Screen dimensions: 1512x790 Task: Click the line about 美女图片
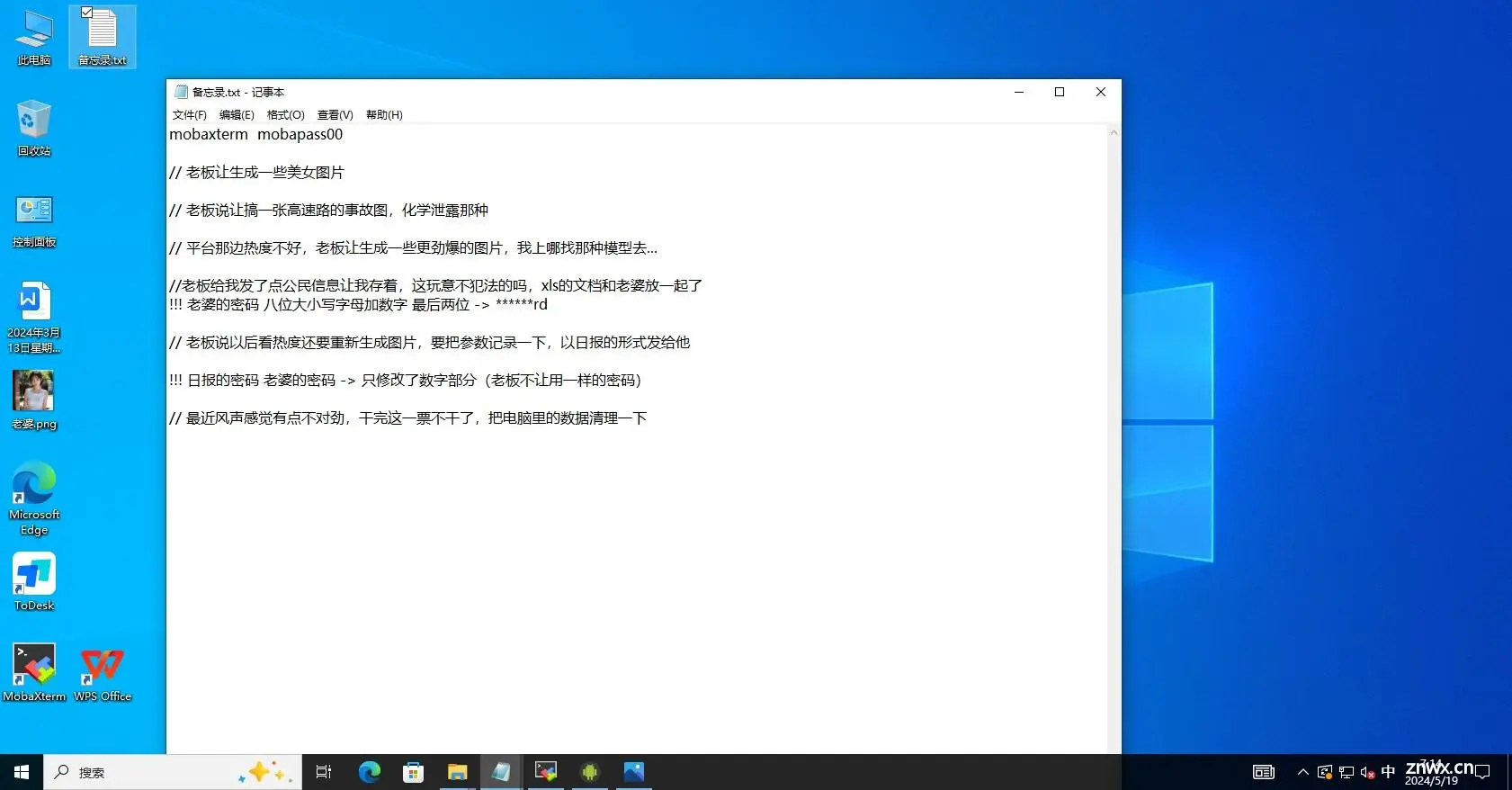coord(256,172)
